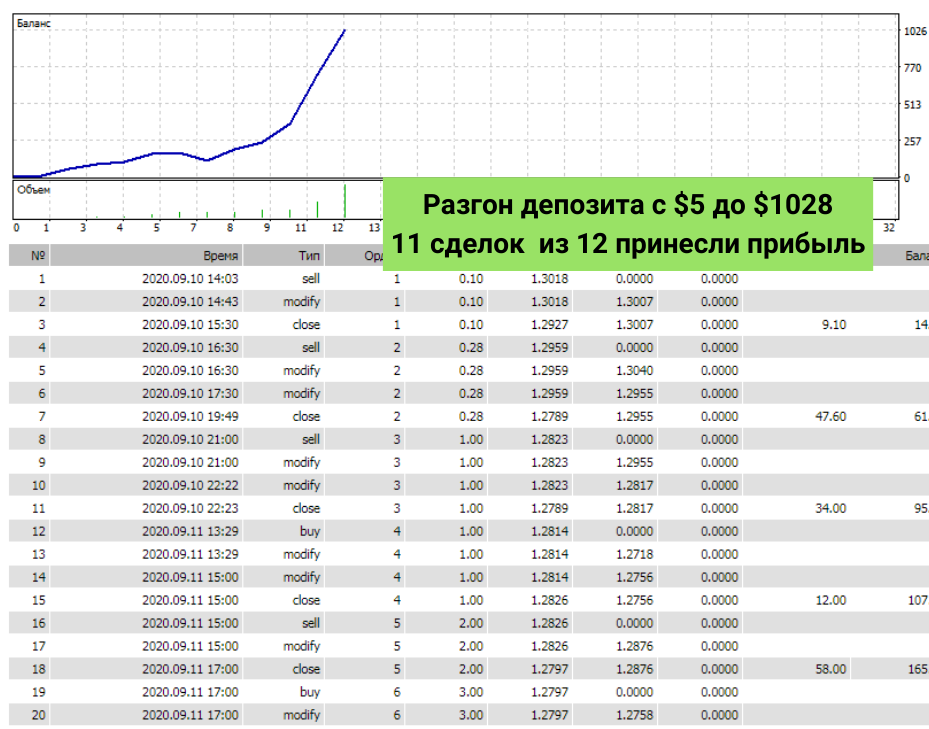Select the time cell 2020.09.10 22:23
929x729 pixels.
(x=190, y=509)
